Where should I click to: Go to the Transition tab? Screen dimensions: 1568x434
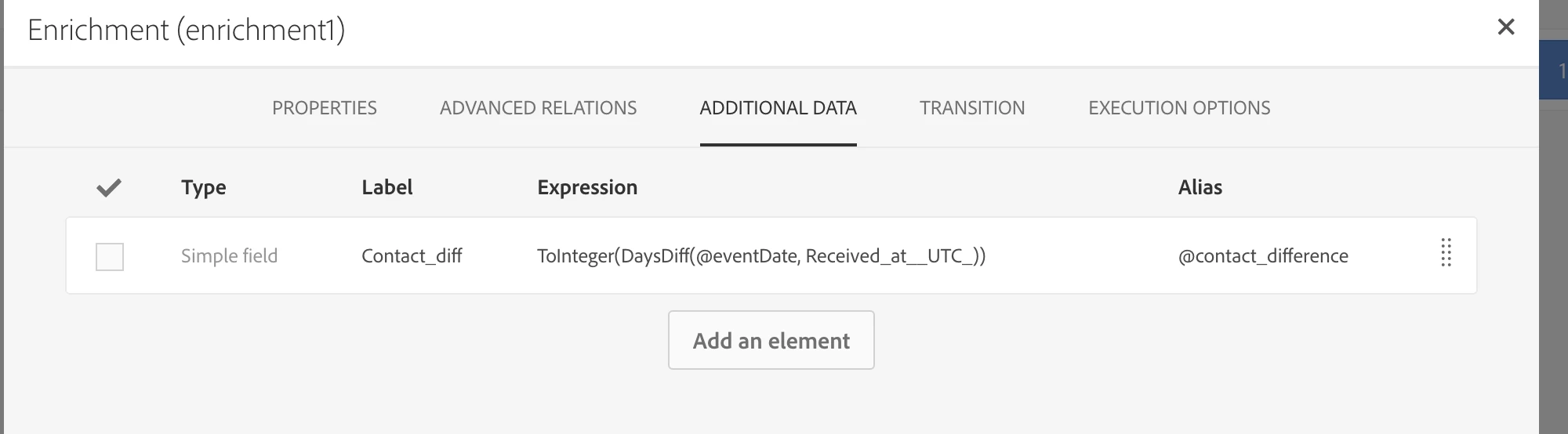(x=972, y=108)
